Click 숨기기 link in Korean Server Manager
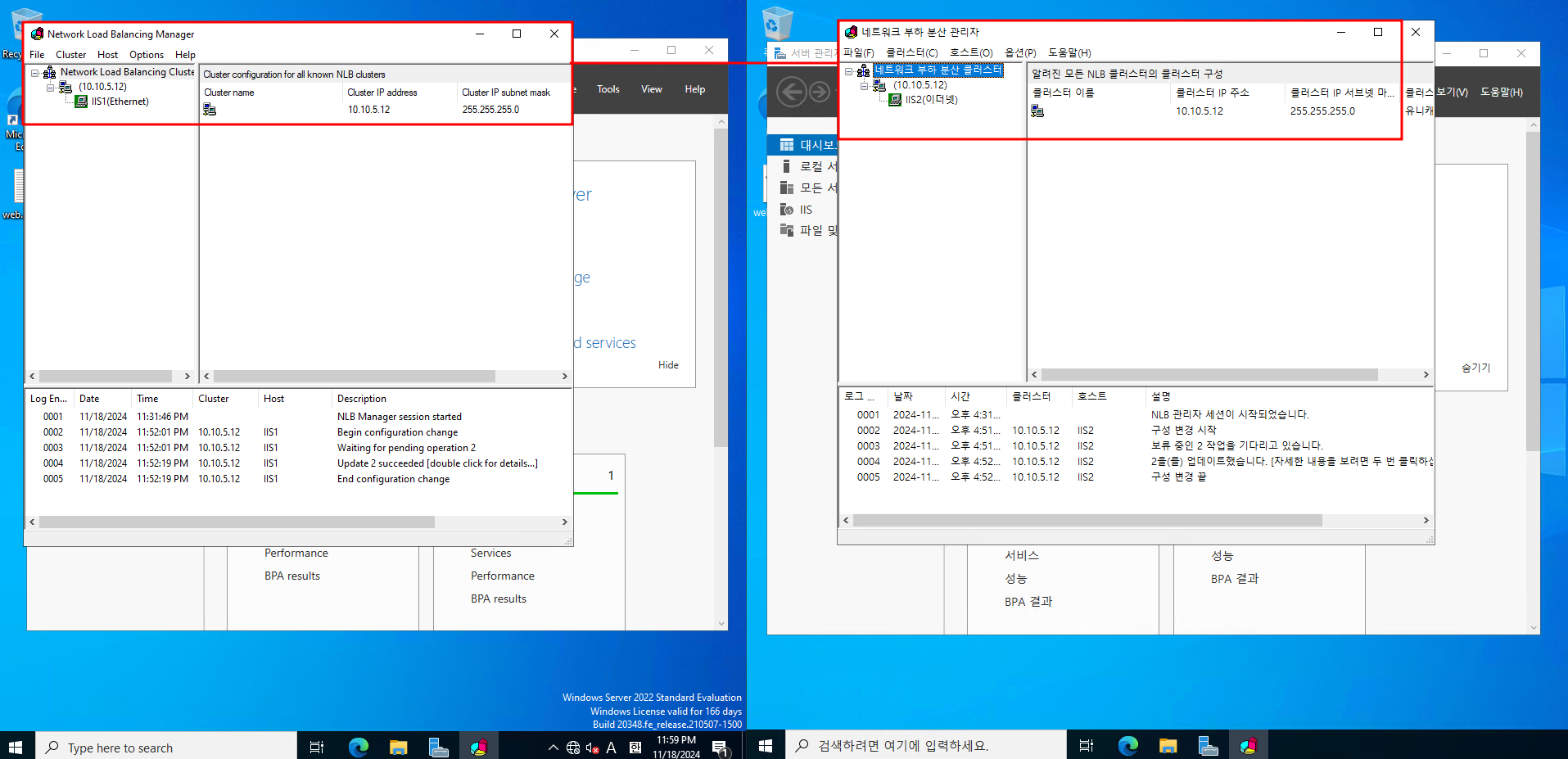Image resolution: width=1568 pixels, height=759 pixels. pos(1476,368)
